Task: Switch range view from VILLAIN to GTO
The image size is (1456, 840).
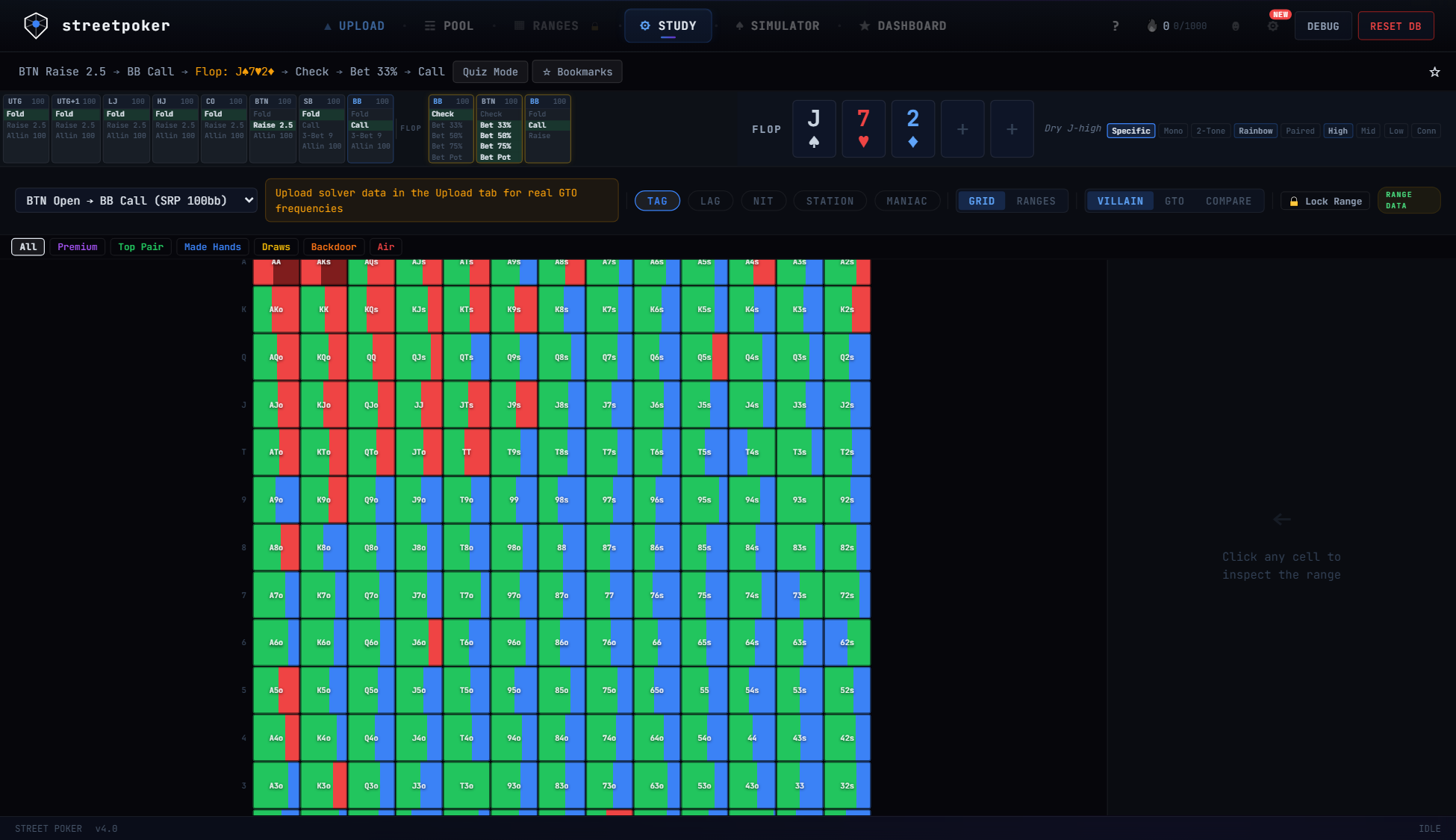Action: coord(1175,201)
